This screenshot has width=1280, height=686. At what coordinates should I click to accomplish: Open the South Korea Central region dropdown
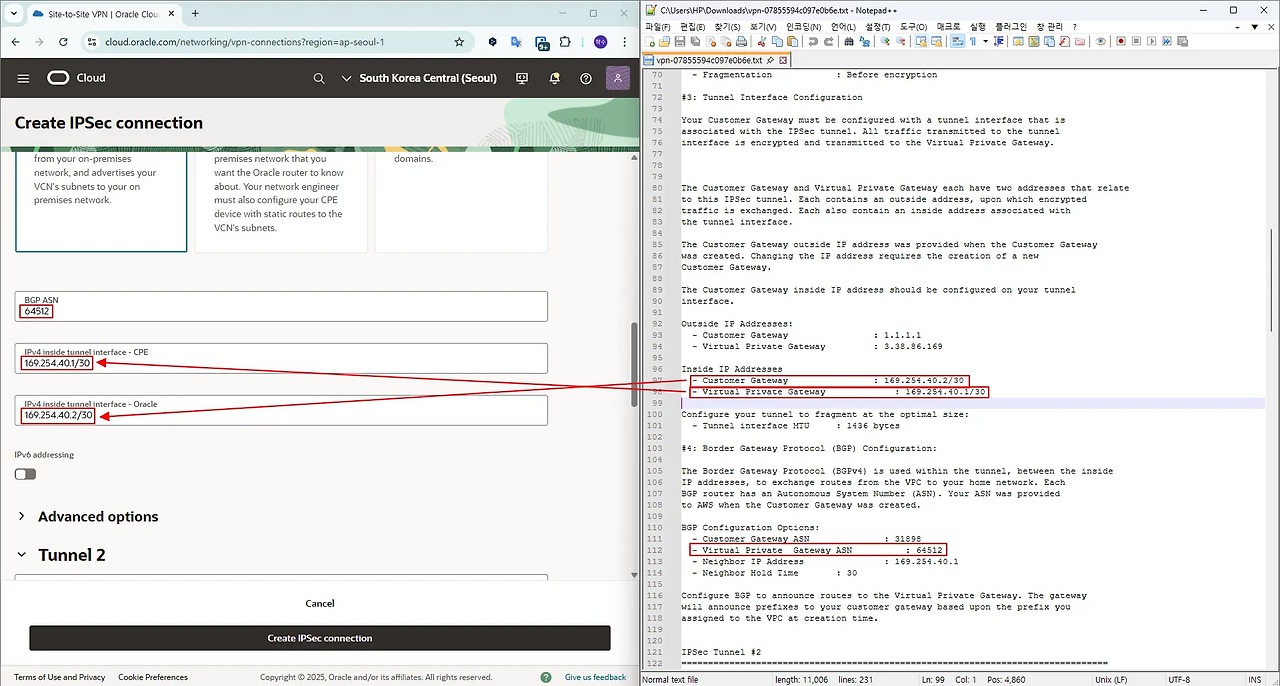click(x=418, y=78)
